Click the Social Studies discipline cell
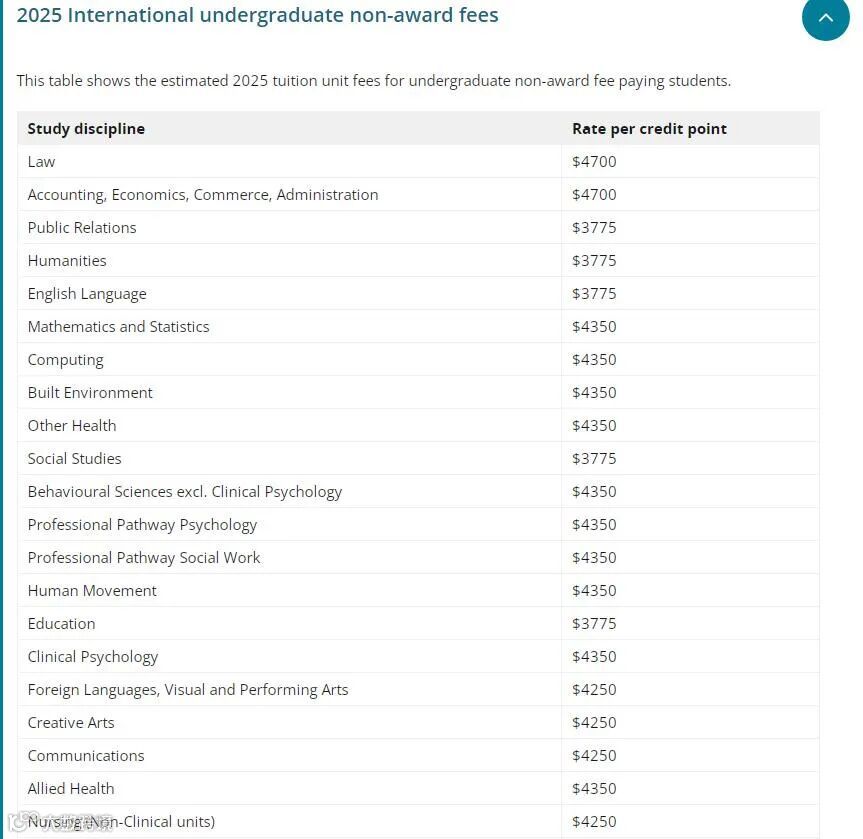Screen dimensions: 863x839 [x=75, y=459]
